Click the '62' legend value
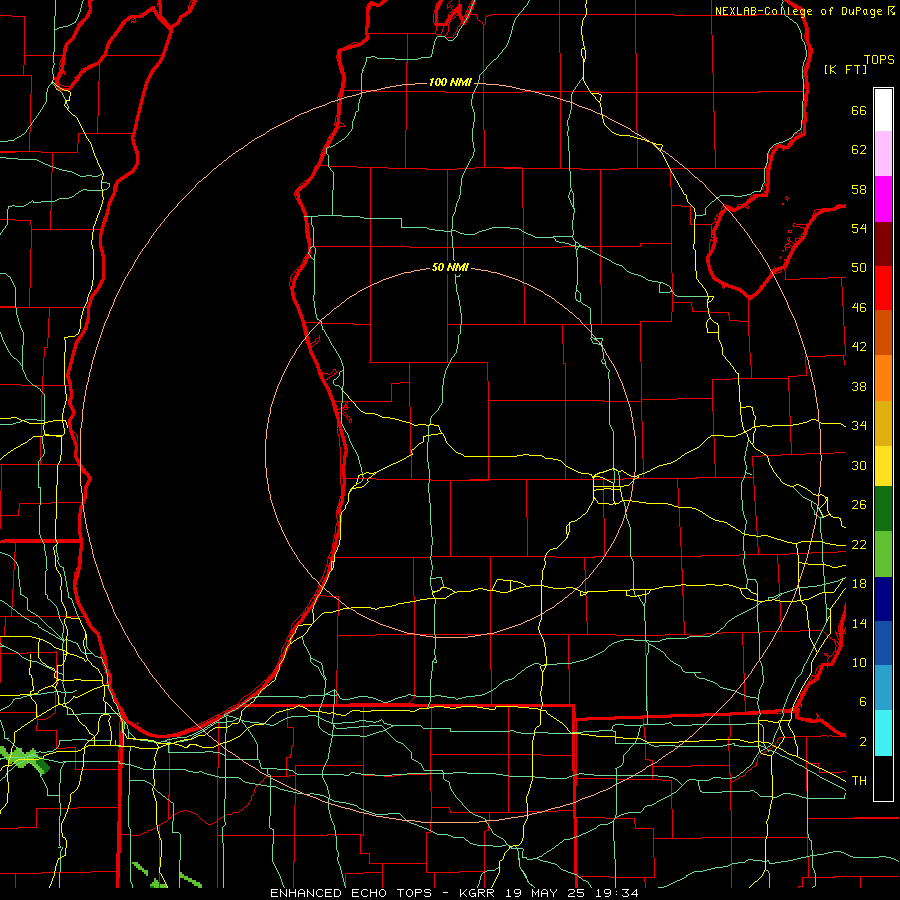Image resolution: width=900 pixels, height=900 pixels. 859,150
